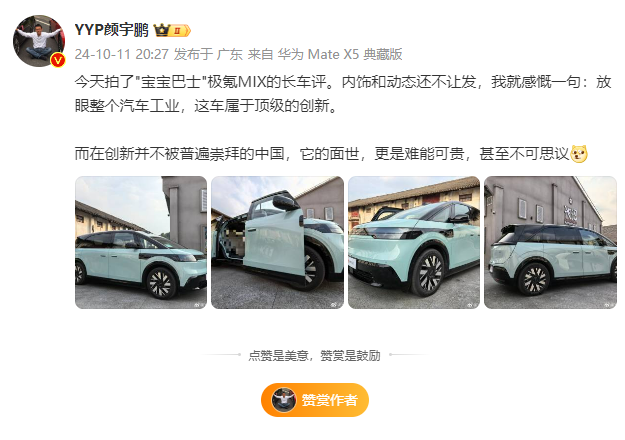Click the crown membership level badge

point(172,30)
